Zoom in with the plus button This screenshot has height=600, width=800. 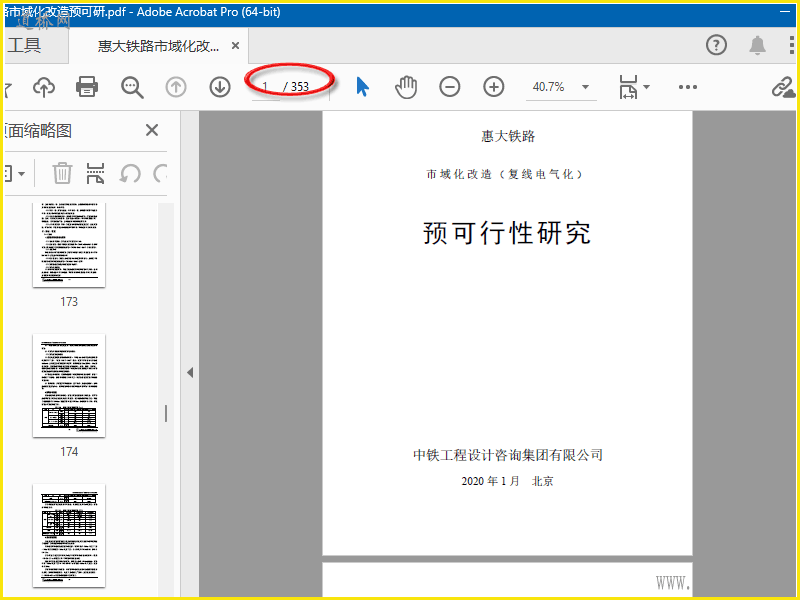[493, 87]
